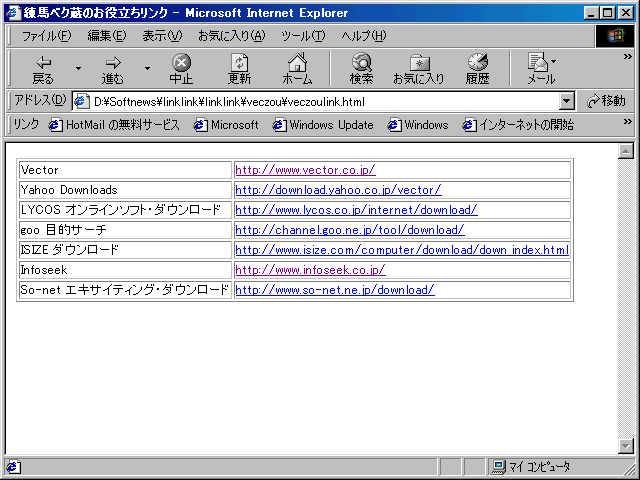Open the 編集(E) menu
This screenshot has width=640, height=480.
coord(107,36)
